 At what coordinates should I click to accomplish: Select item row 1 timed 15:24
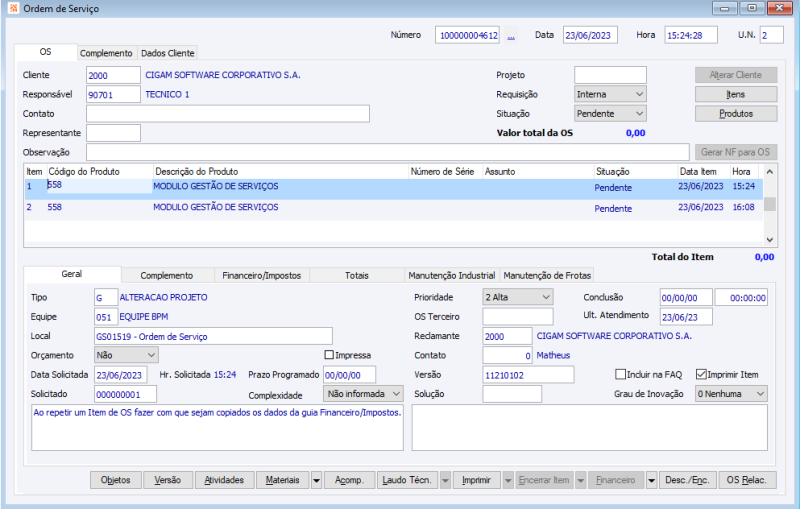pos(393,188)
